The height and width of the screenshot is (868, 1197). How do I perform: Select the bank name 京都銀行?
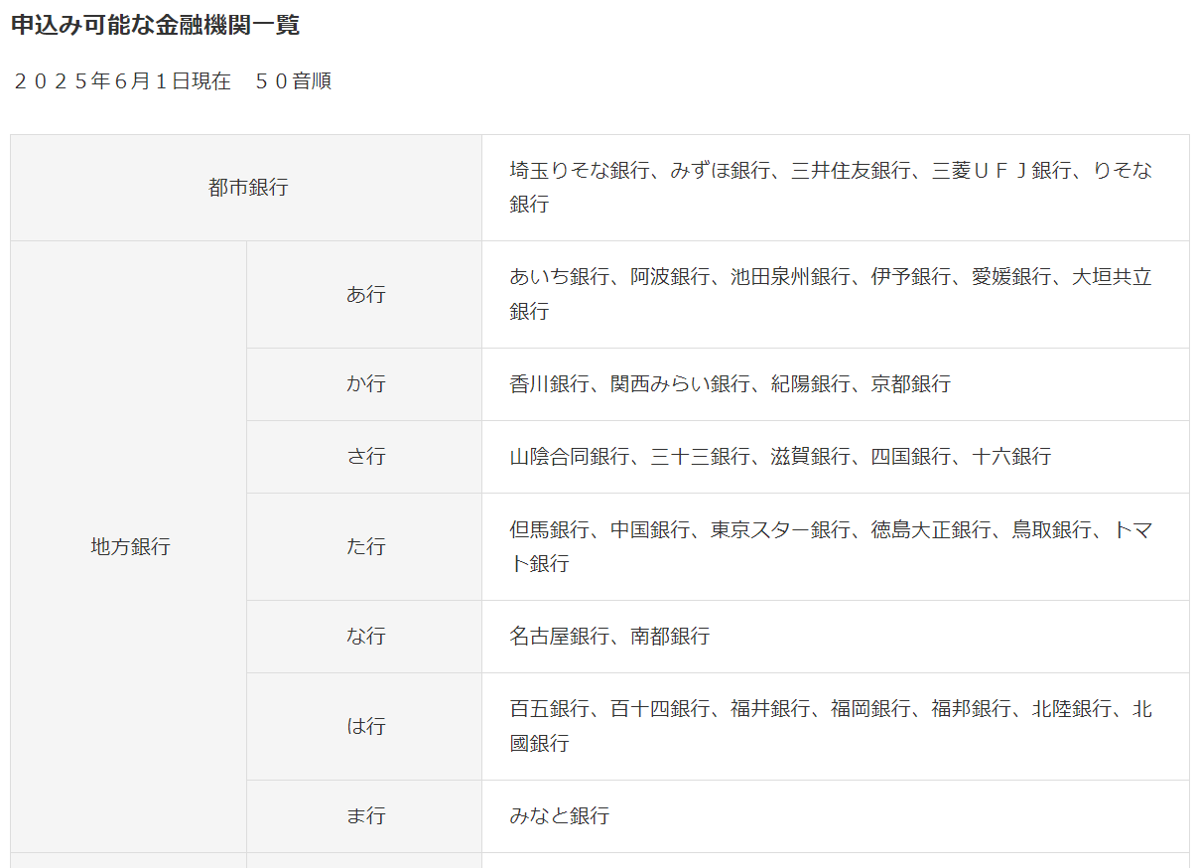point(911,384)
